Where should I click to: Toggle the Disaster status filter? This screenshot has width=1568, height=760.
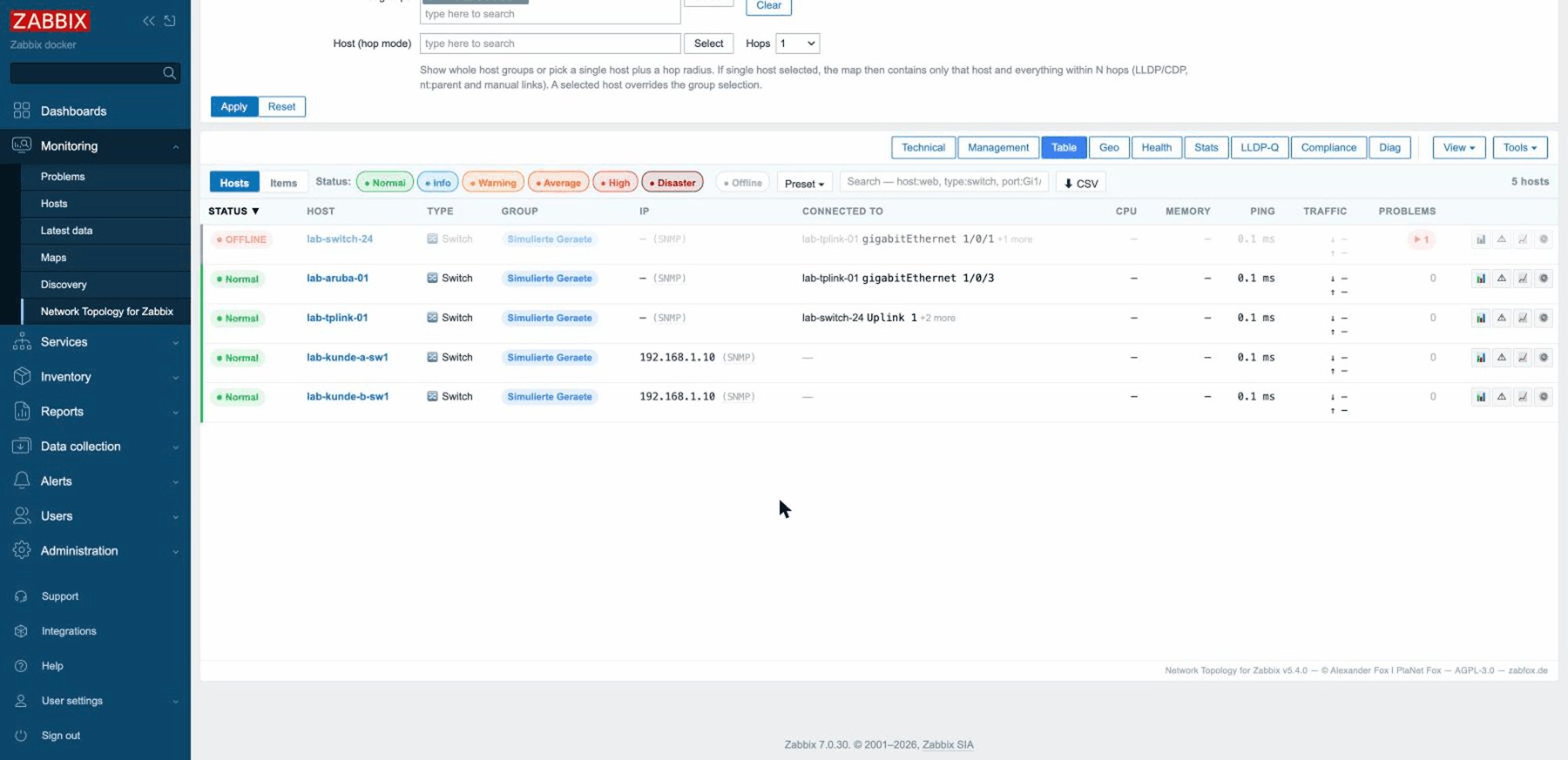point(673,183)
